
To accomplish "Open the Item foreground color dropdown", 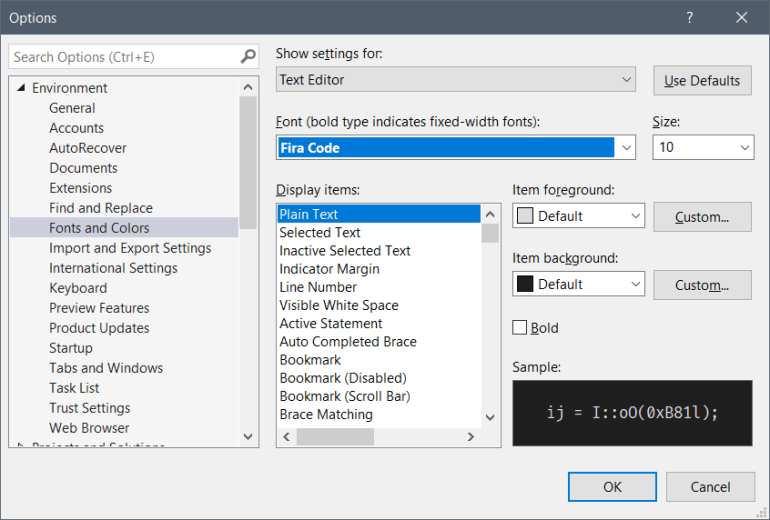I will tap(636, 216).
